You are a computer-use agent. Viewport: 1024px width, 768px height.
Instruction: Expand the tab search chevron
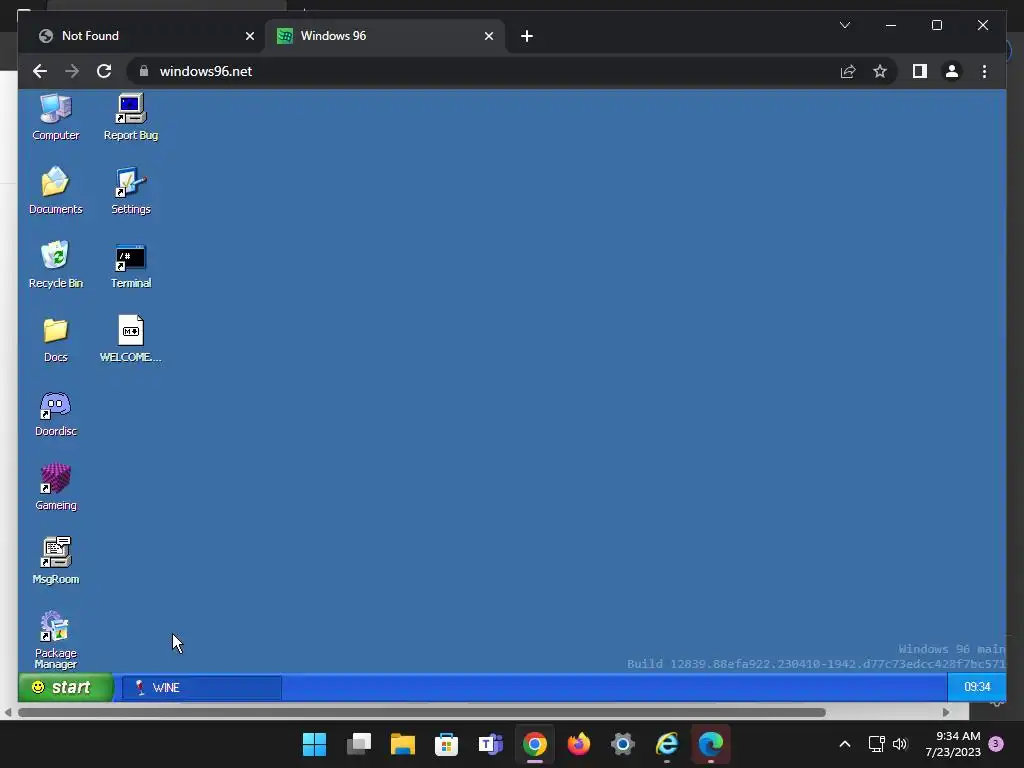point(844,25)
